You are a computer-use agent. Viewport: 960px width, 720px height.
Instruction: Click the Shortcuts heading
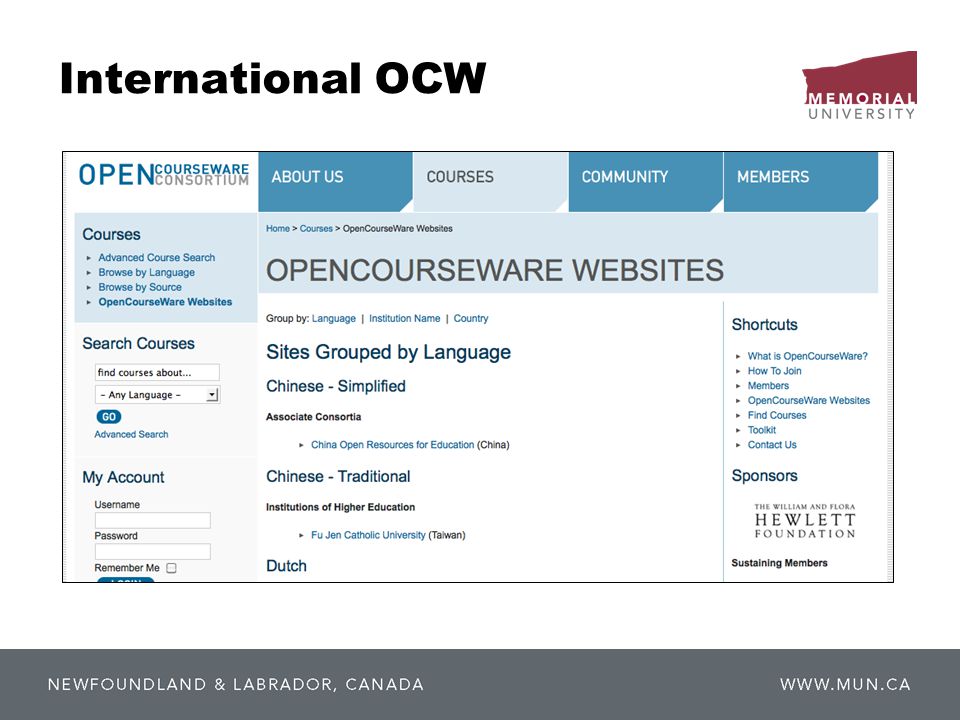pyautogui.click(x=765, y=324)
